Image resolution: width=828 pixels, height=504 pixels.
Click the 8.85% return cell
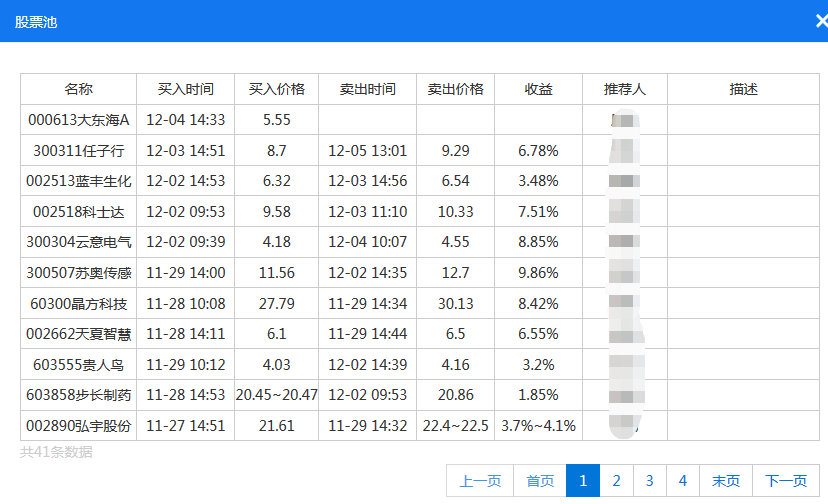pos(538,241)
